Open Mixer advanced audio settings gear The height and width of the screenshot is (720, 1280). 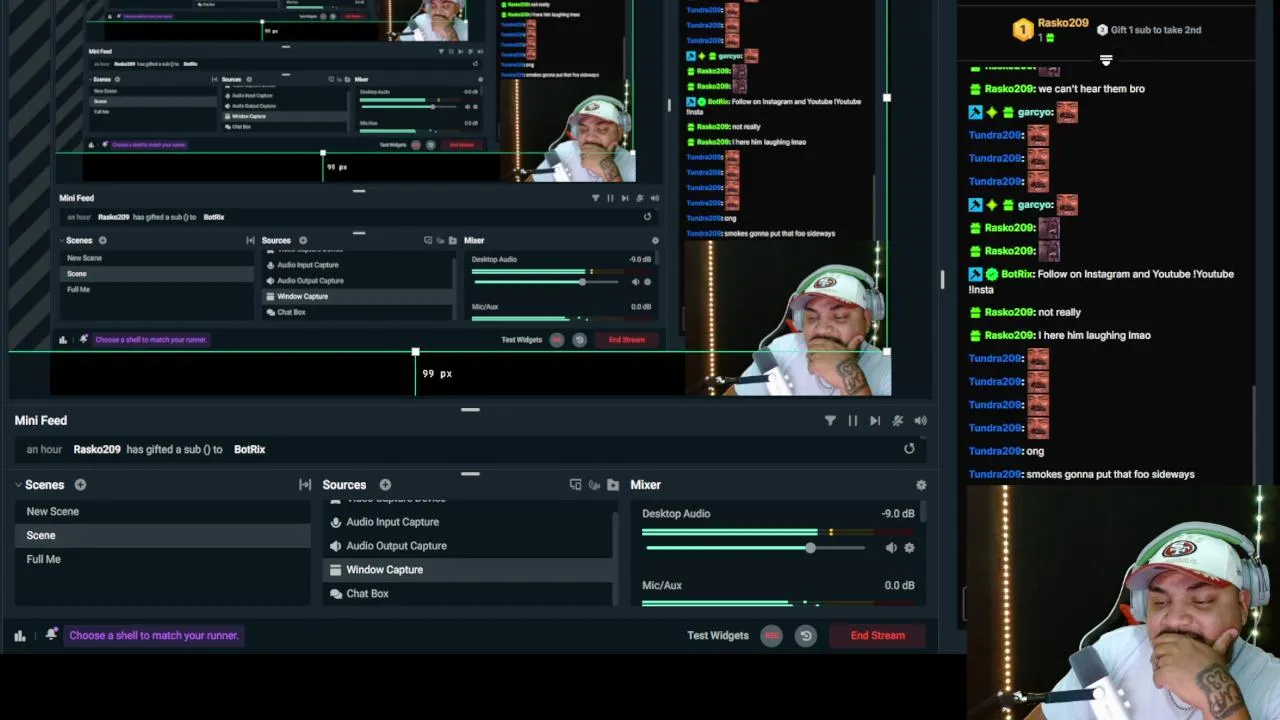click(921, 485)
